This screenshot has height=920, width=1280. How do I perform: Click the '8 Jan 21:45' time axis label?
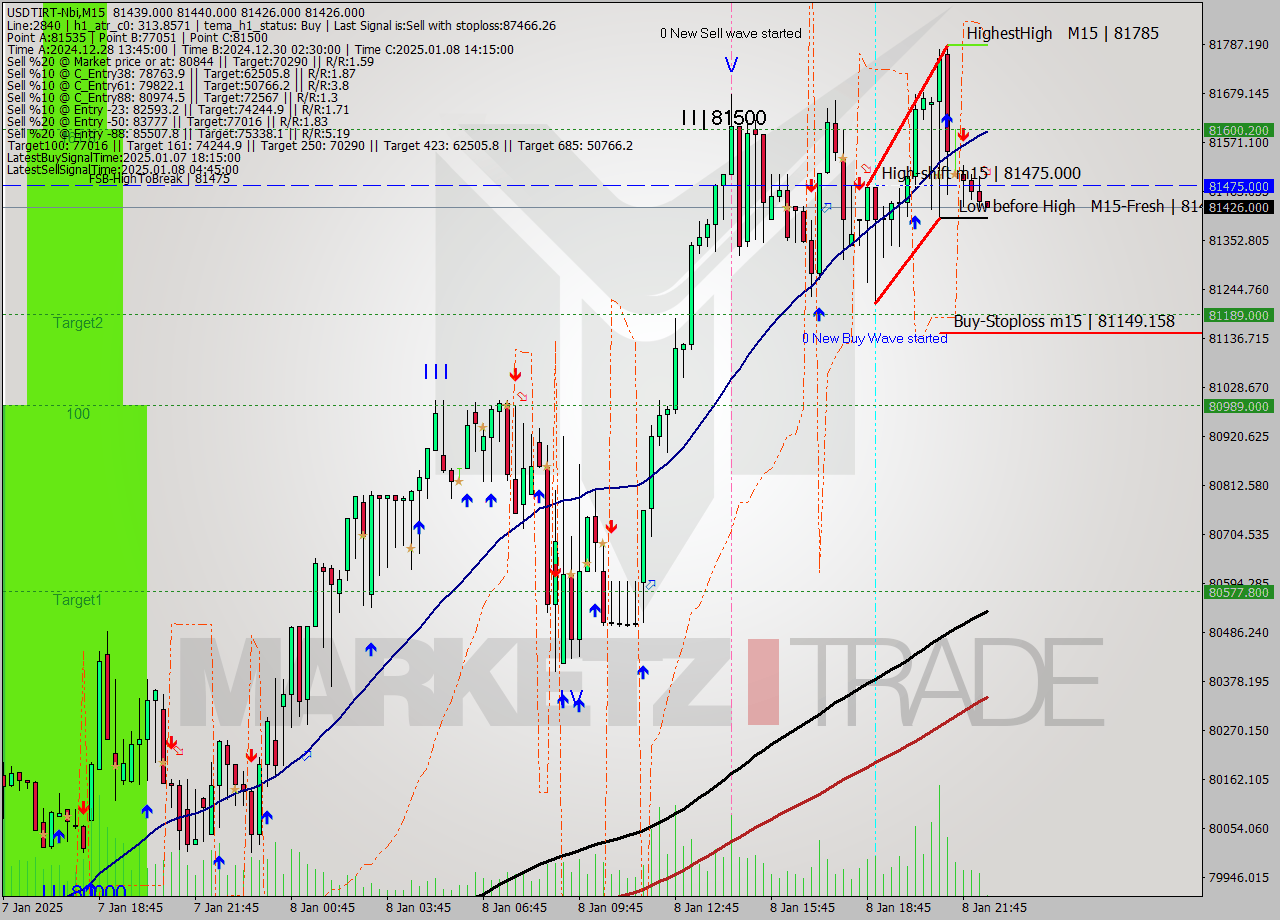click(x=994, y=908)
